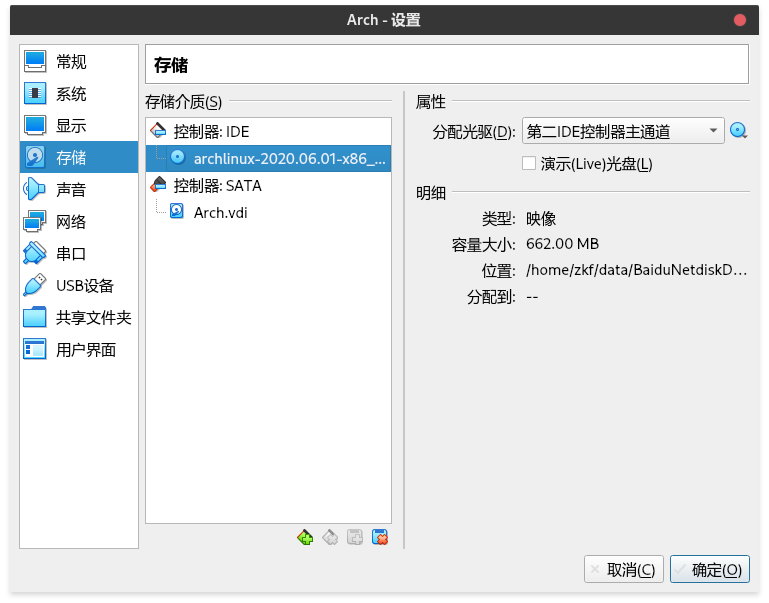
Task: Click the add storage controller icon
Action: click(305, 538)
